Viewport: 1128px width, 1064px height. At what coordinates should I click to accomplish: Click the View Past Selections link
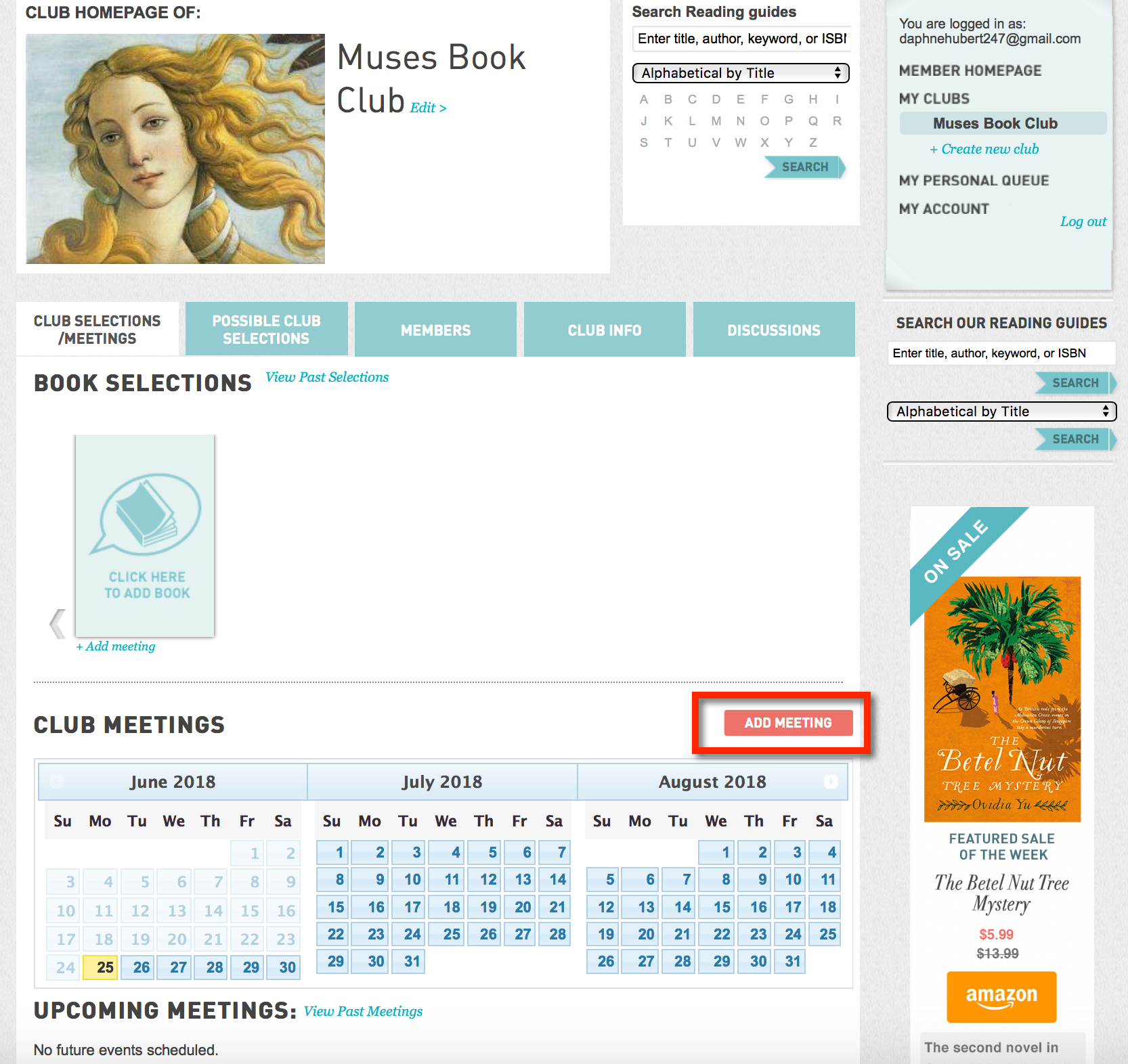(327, 377)
